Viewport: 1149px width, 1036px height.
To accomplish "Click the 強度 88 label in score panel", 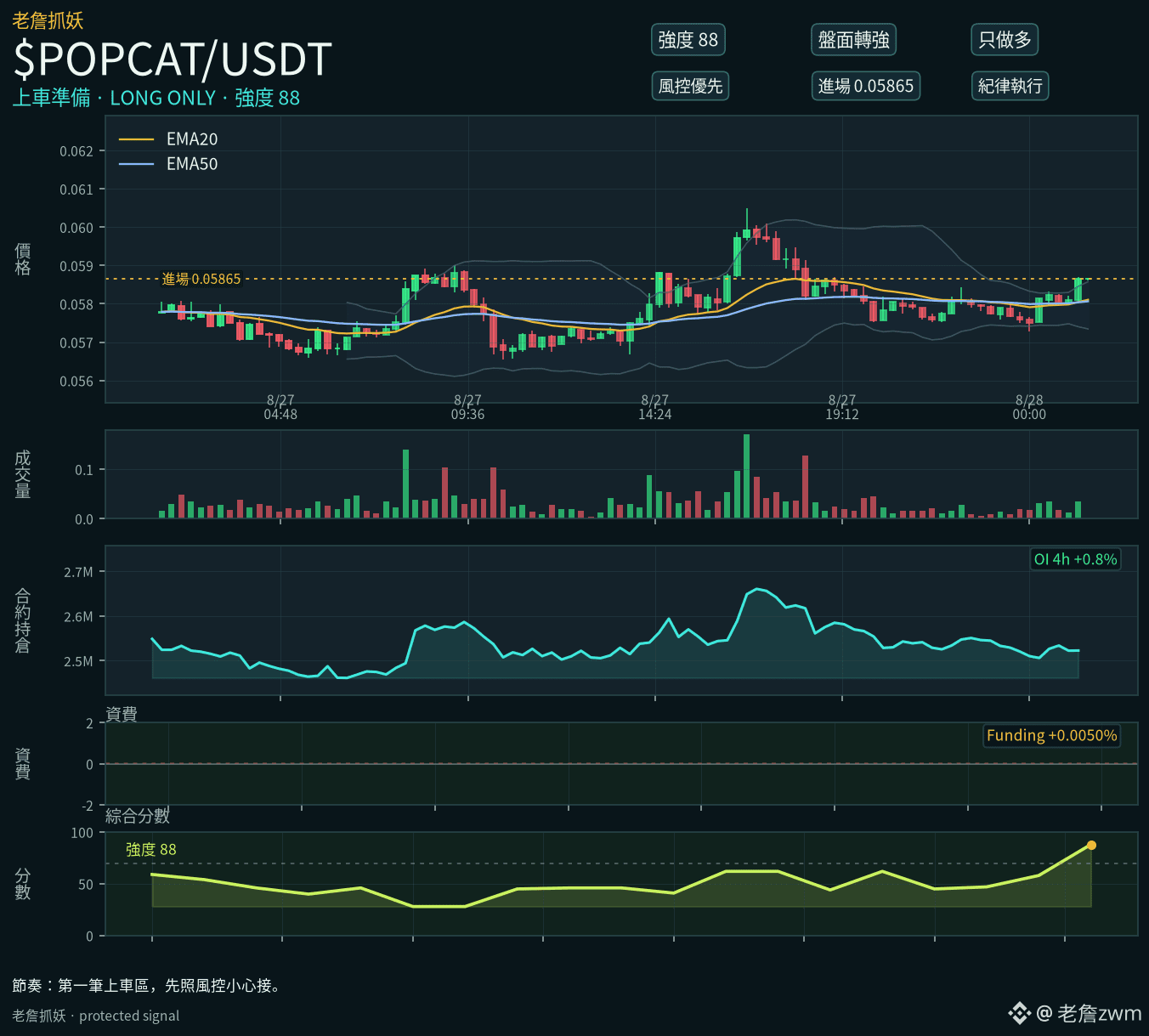I will pos(151,849).
